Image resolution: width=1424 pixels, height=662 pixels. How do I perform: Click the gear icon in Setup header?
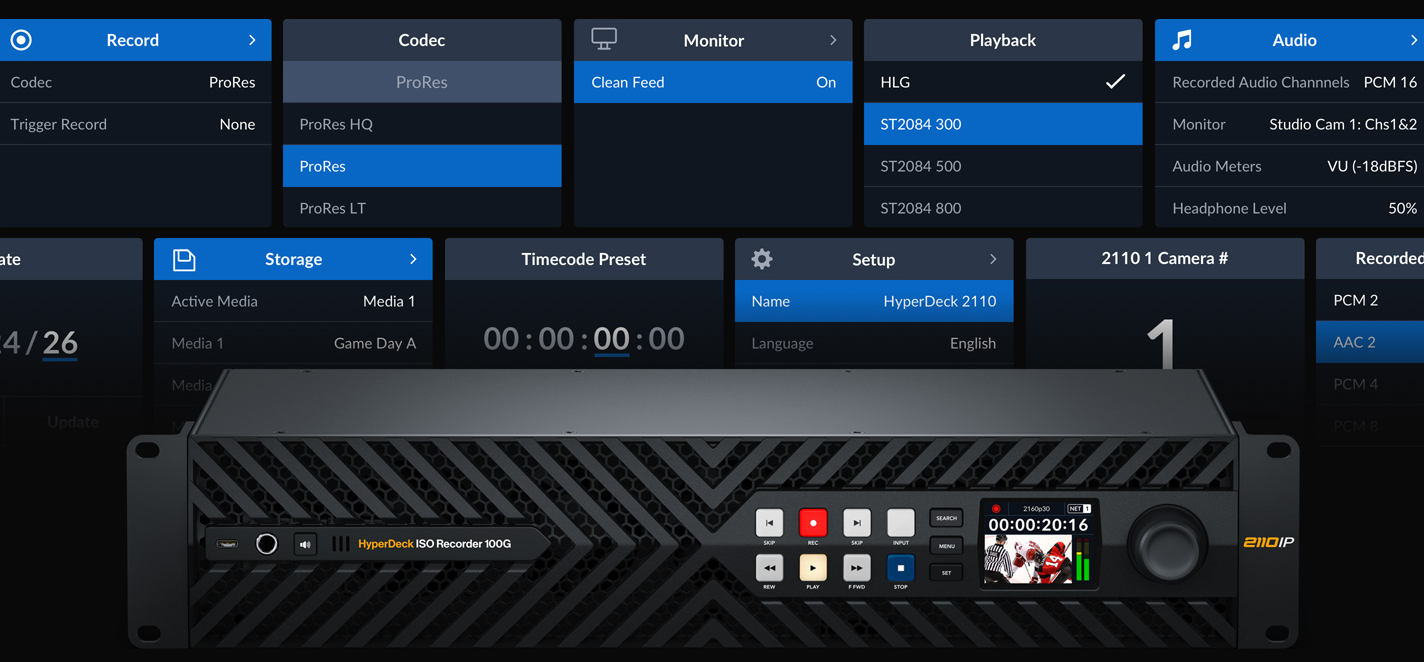pyautogui.click(x=762, y=259)
